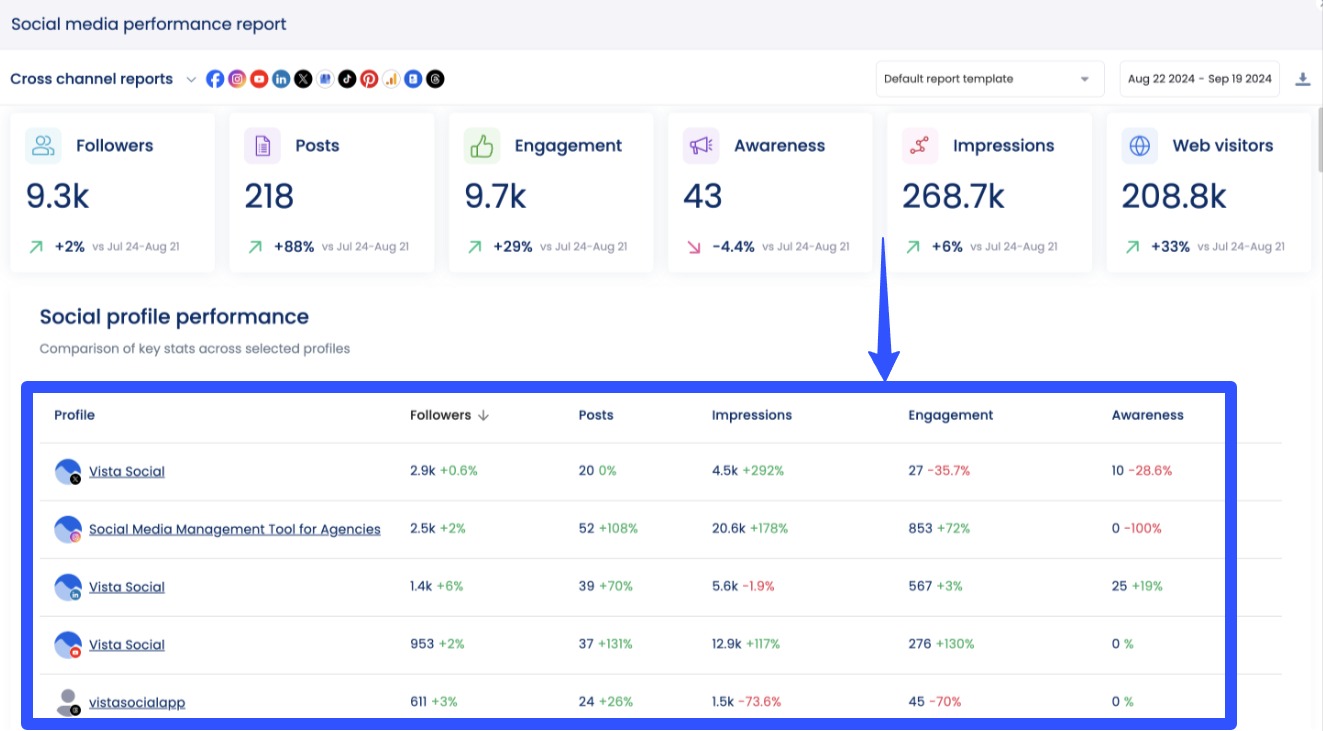Open the Default report template dropdown
This screenshot has height=731, width=1323.
point(989,78)
